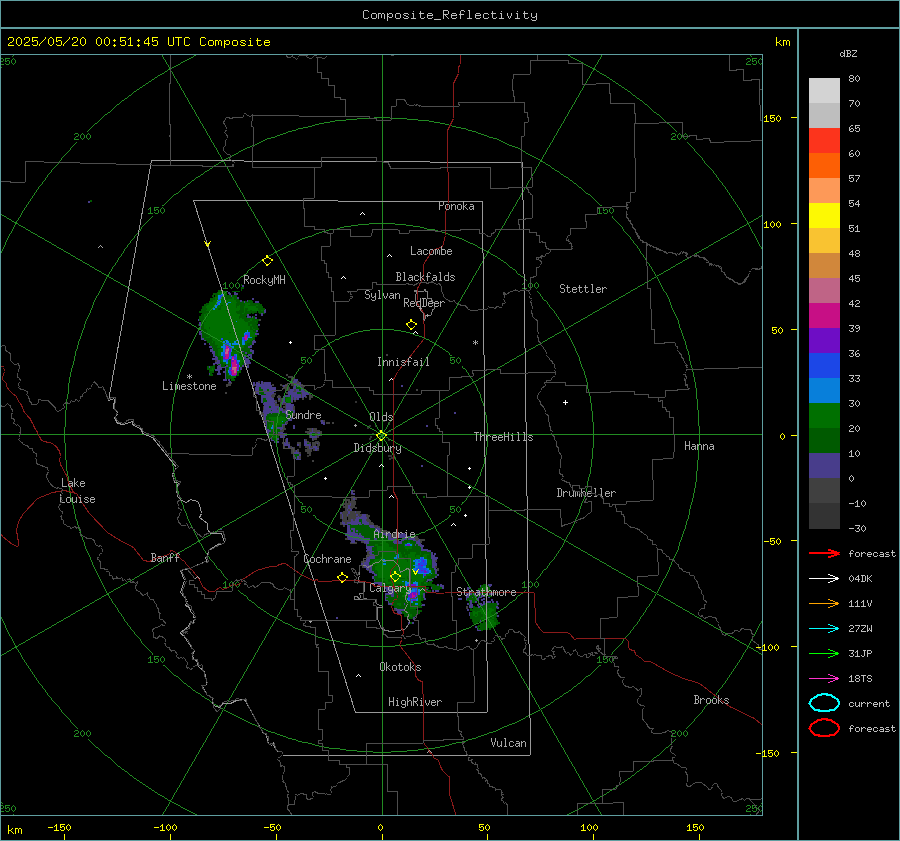
Task: Click the asterisk marker east of Innisfail
Action: pos(475,343)
